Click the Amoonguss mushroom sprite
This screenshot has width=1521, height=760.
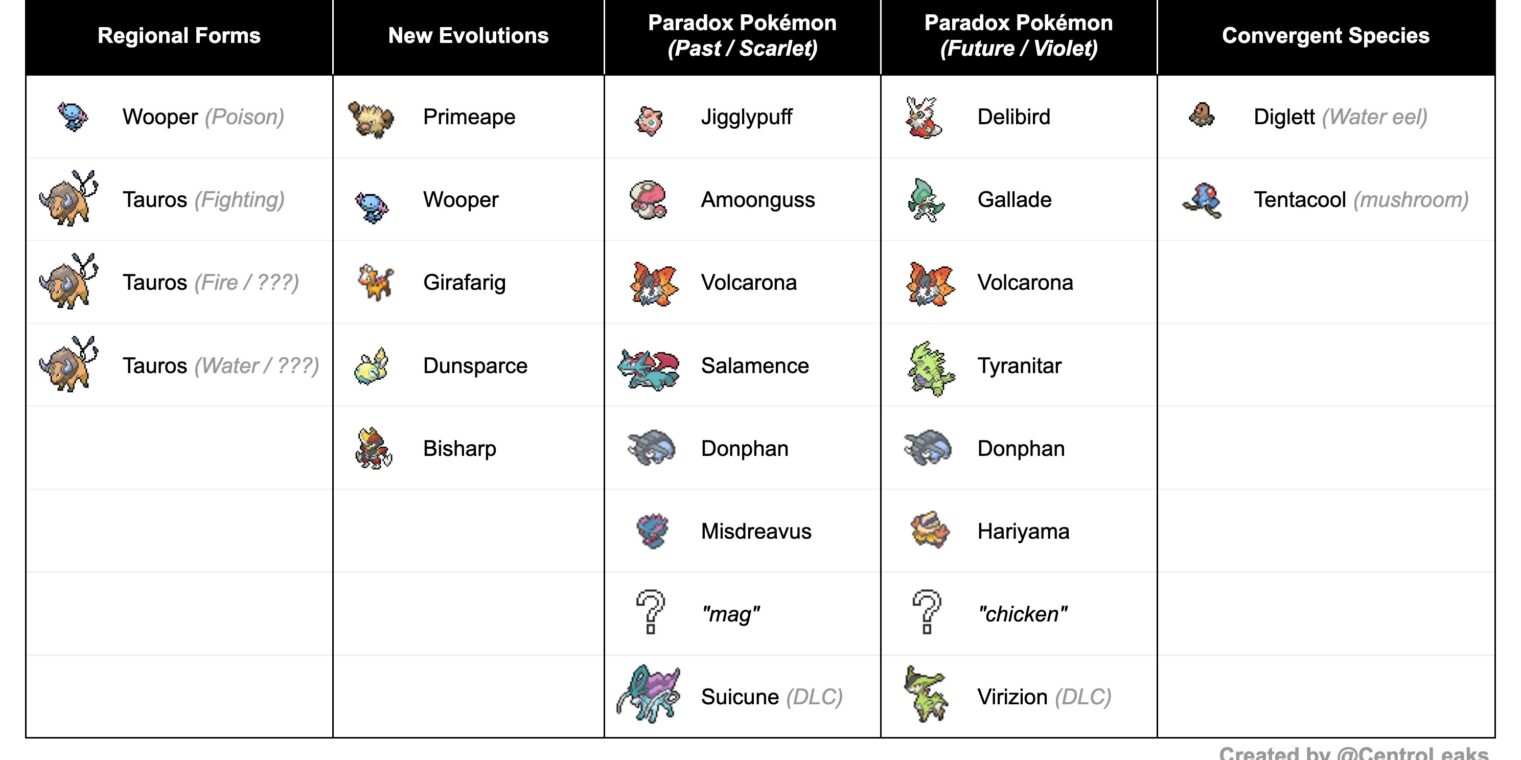pos(649,200)
